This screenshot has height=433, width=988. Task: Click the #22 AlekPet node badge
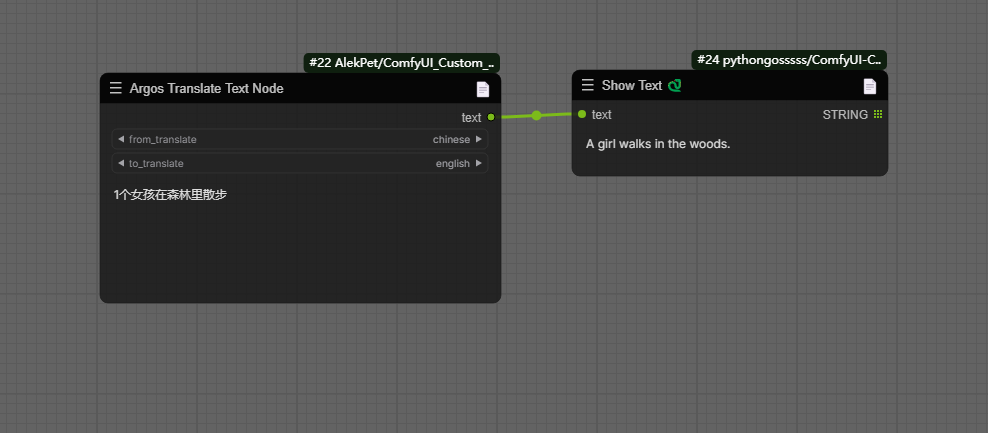pyautogui.click(x=401, y=62)
